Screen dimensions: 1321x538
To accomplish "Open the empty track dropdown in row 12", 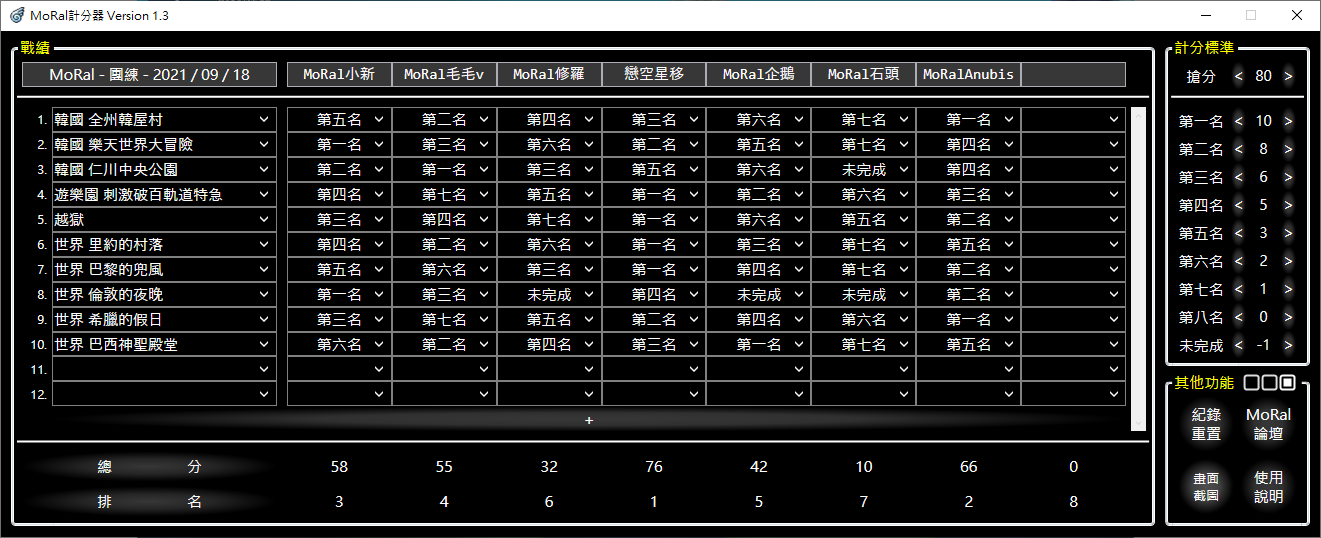I will tap(164, 394).
